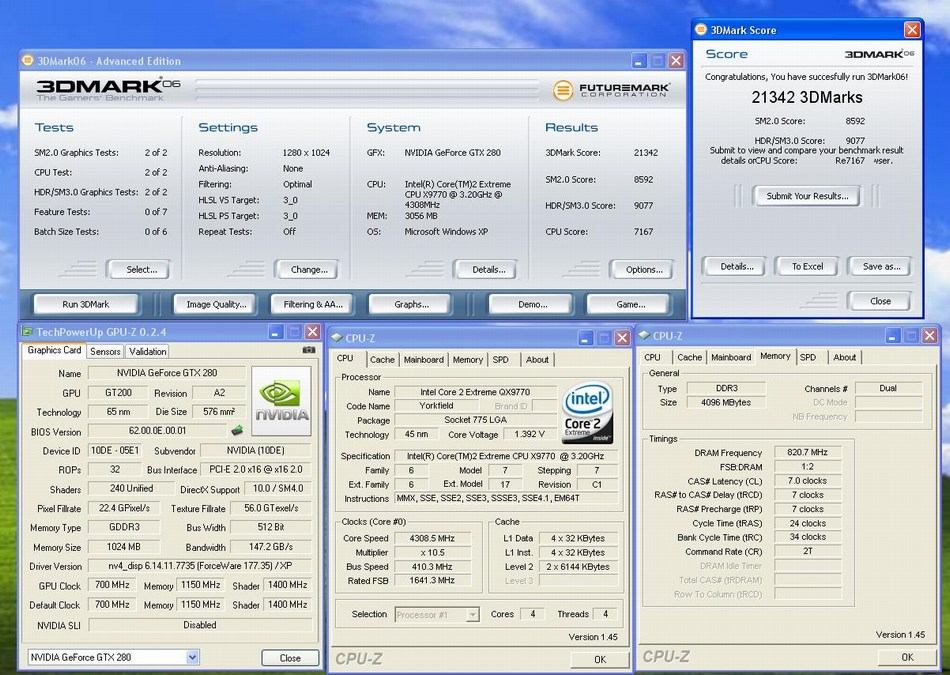Open Cache tab in CPU-Z memory window
The image size is (950, 675).
pos(689,357)
